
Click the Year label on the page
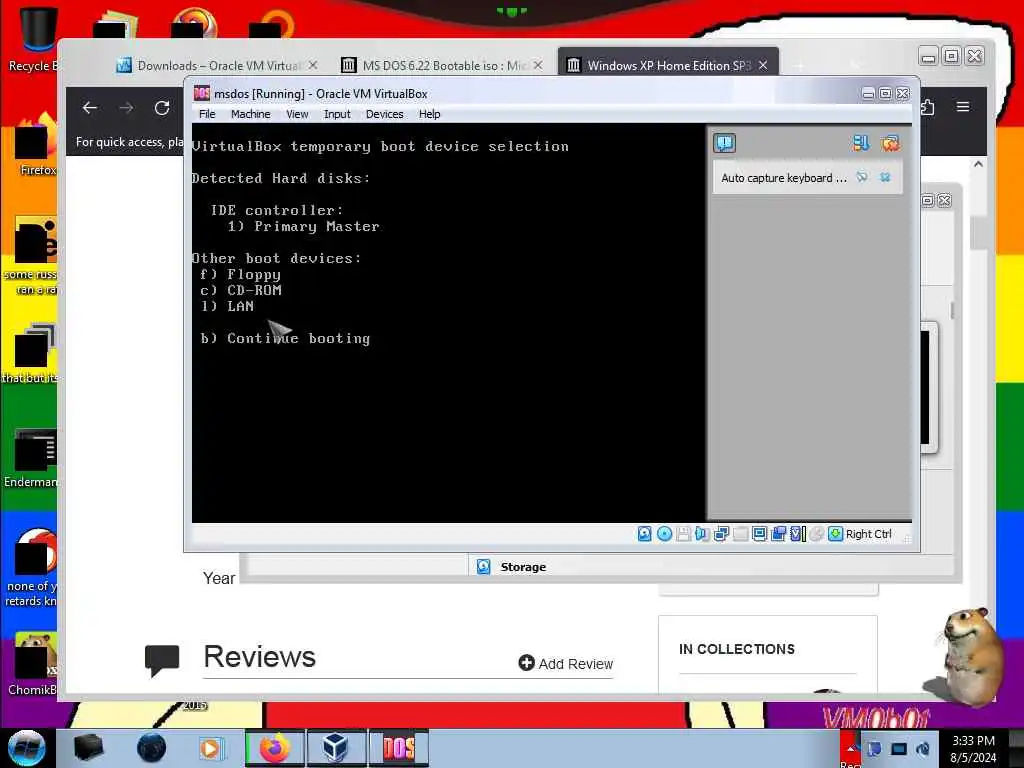coord(218,579)
